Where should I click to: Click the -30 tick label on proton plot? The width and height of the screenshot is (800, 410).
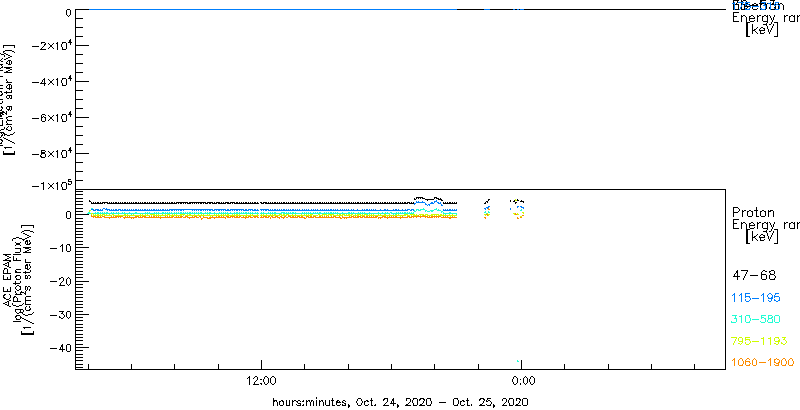[x=60, y=315]
